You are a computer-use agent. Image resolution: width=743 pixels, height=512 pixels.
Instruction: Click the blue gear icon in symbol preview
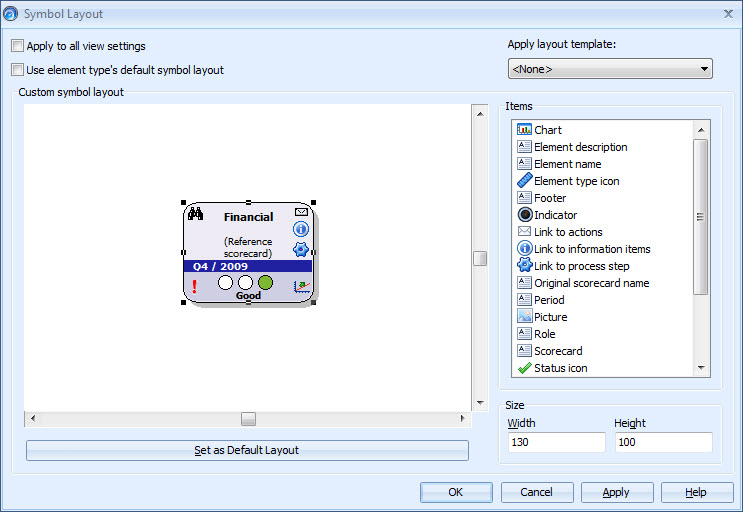tap(301, 249)
